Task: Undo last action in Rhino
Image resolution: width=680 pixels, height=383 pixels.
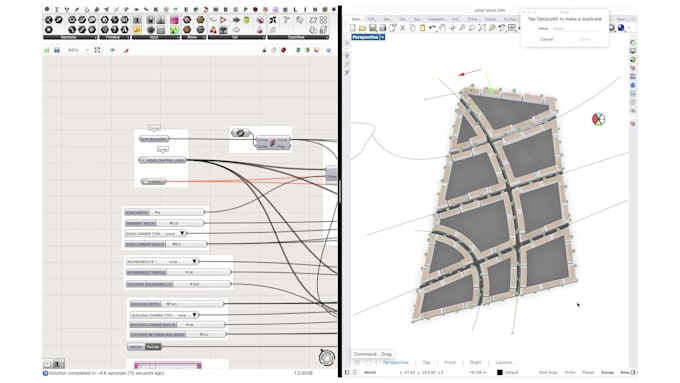Action: click(432, 28)
